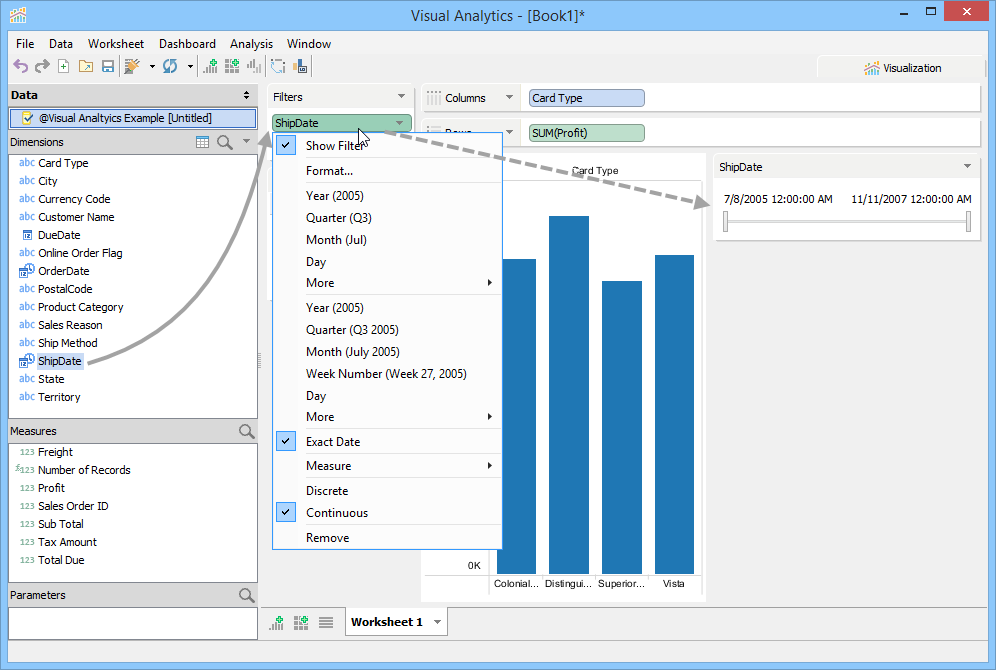Screen dimensions: 996x670
Task: Expand first More submenu
Action: 387,283
